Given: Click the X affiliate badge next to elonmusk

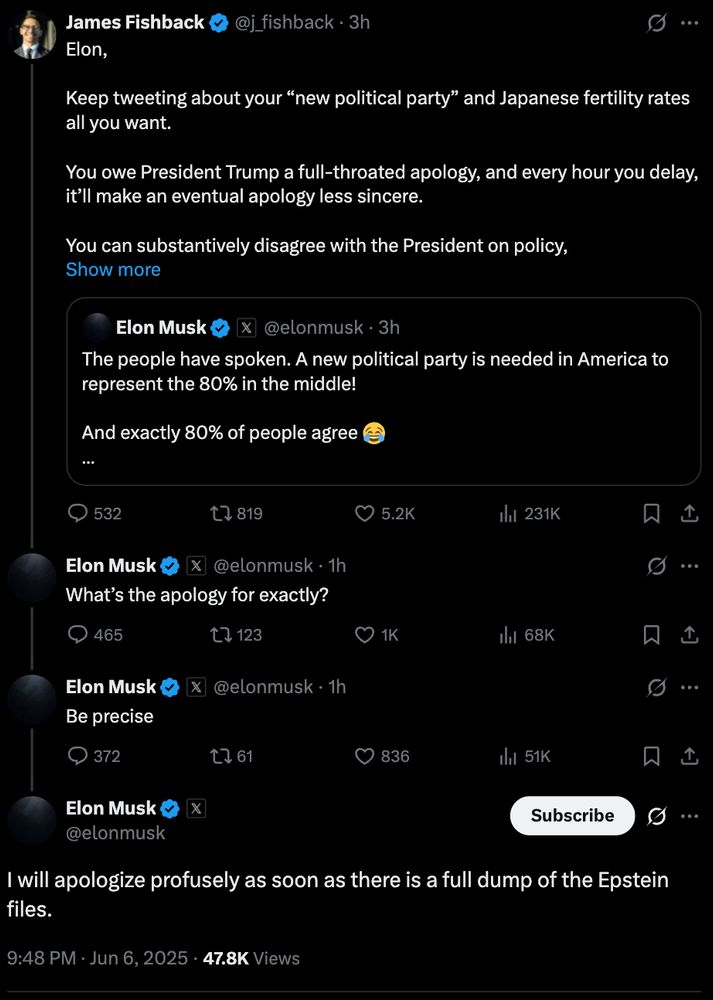Looking at the screenshot, I should [196, 565].
